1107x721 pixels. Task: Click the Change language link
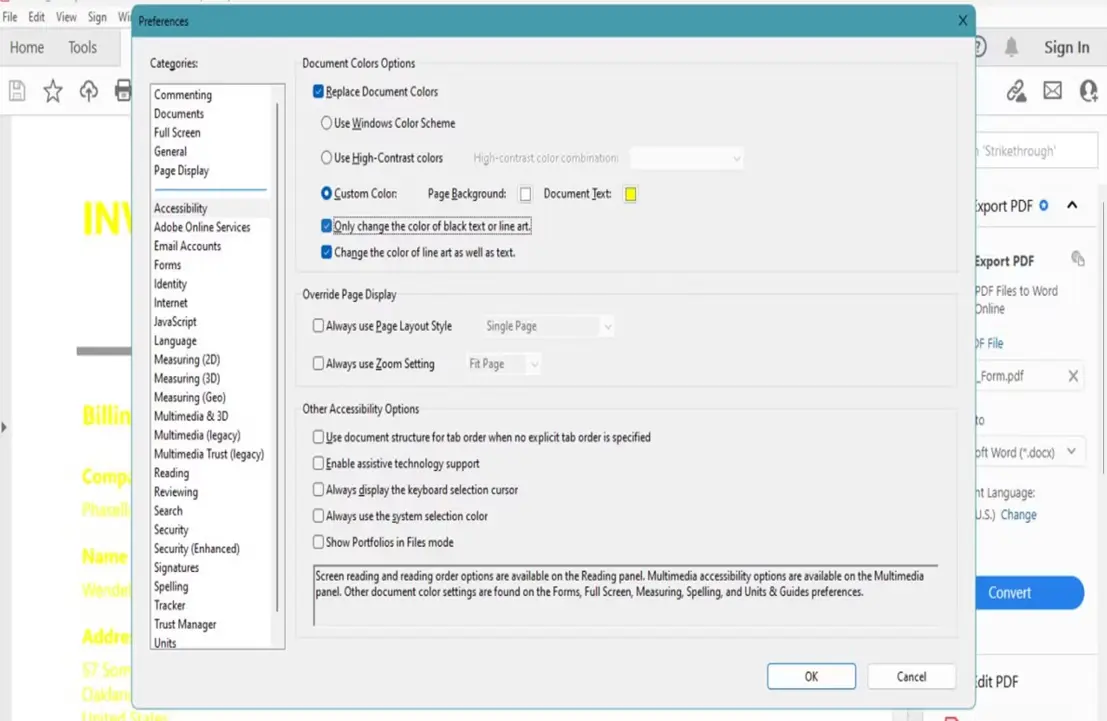click(x=1018, y=515)
